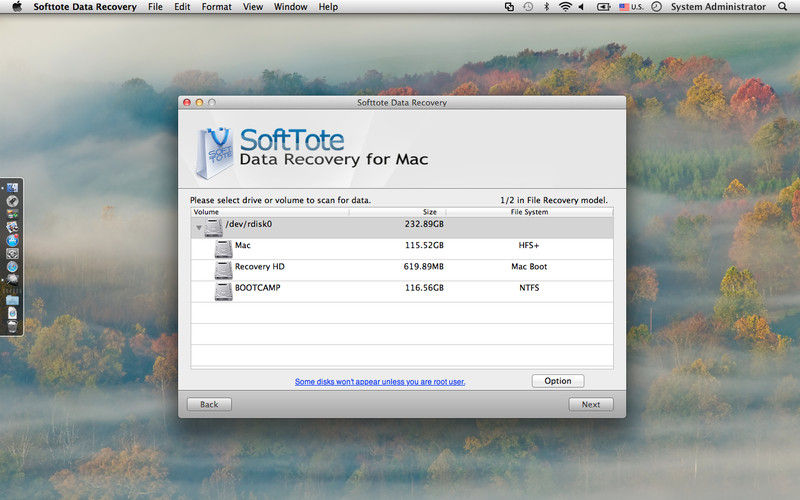The height and width of the screenshot is (500, 800).
Task: Click the NTFS file system cell
Action: coord(529,288)
